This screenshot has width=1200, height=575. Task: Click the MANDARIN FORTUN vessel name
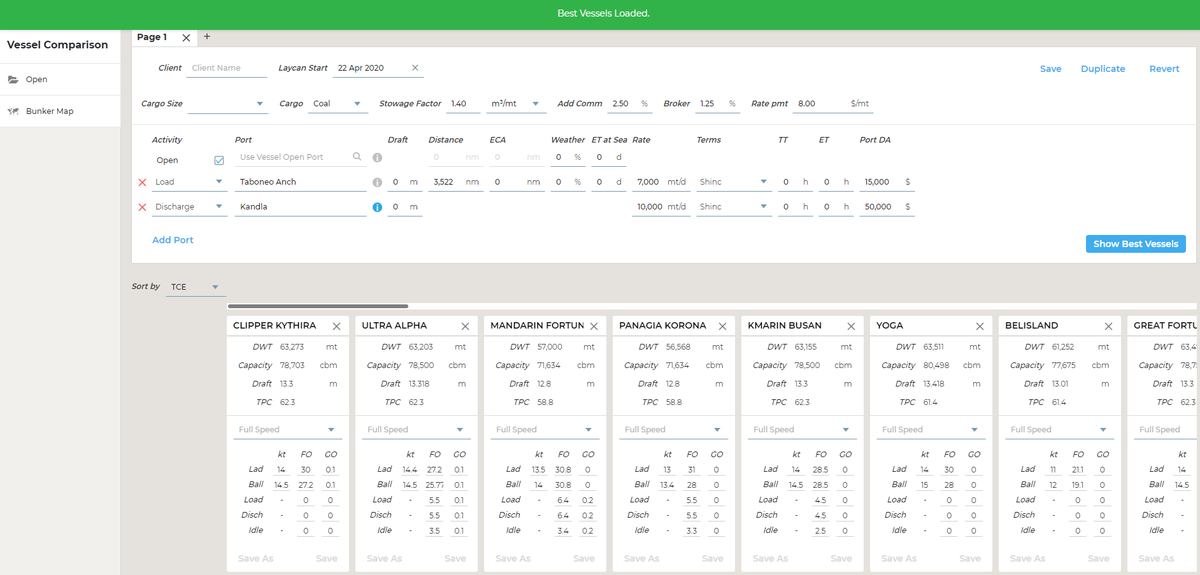coord(537,326)
